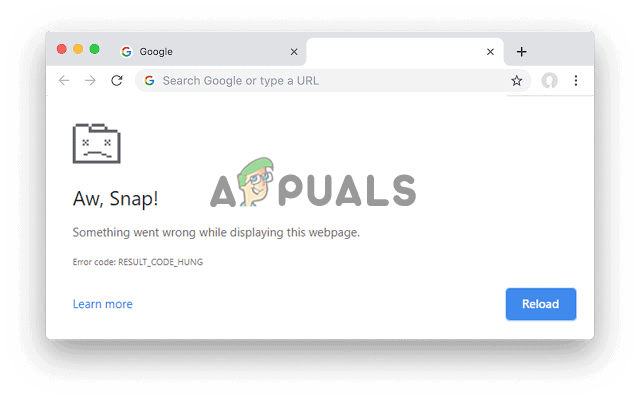The image size is (640, 400).
Task: Click the sad folder error icon
Action: [x=97, y=143]
